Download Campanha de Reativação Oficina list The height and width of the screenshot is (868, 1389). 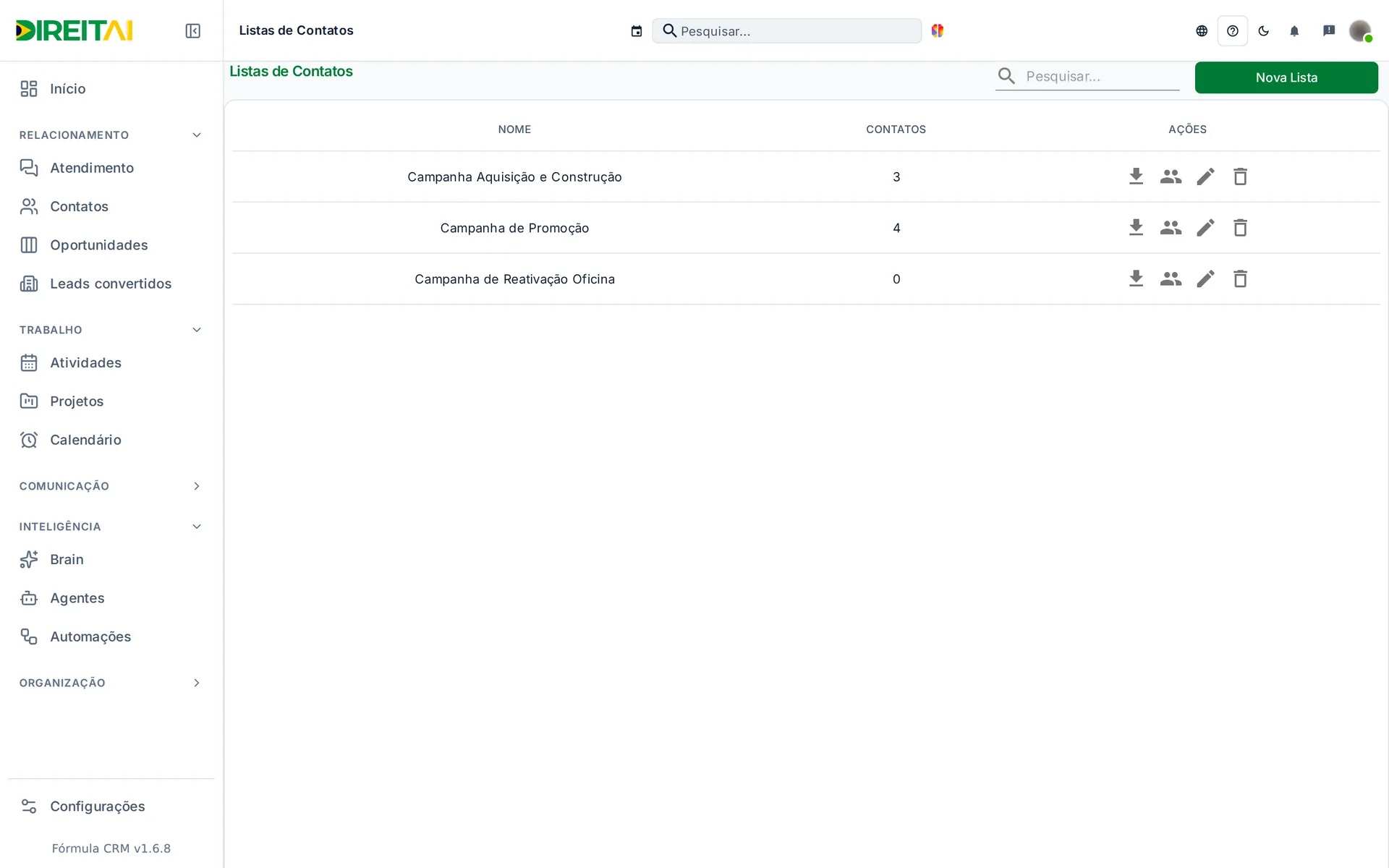point(1136,278)
